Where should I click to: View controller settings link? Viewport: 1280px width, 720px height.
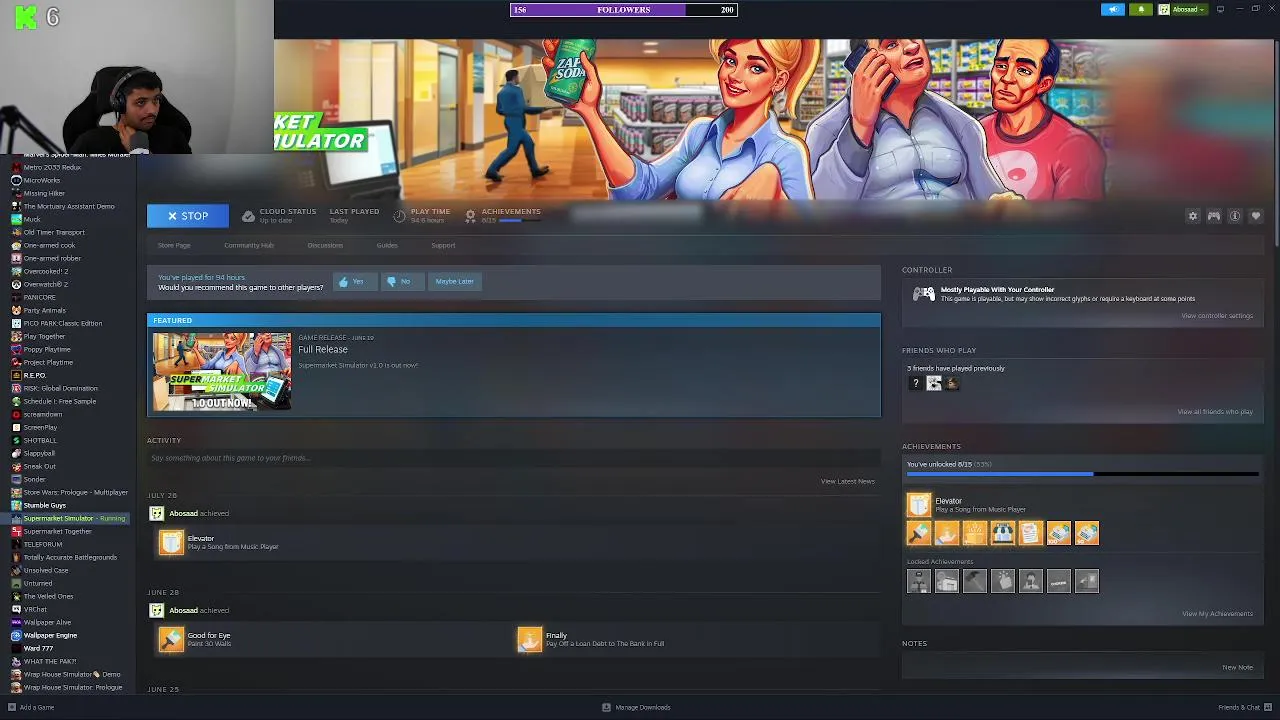1217,315
